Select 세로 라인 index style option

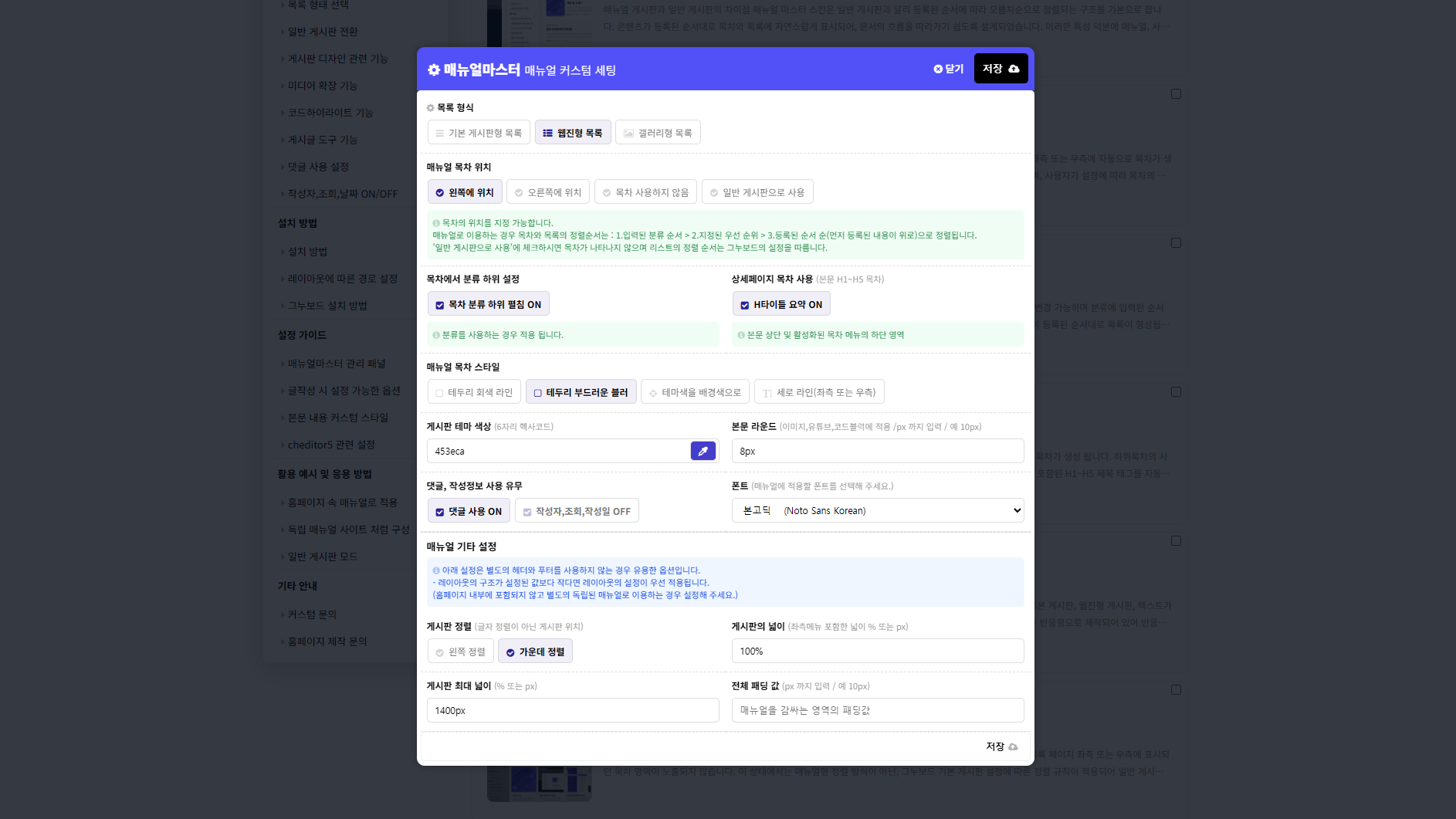point(818,392)
